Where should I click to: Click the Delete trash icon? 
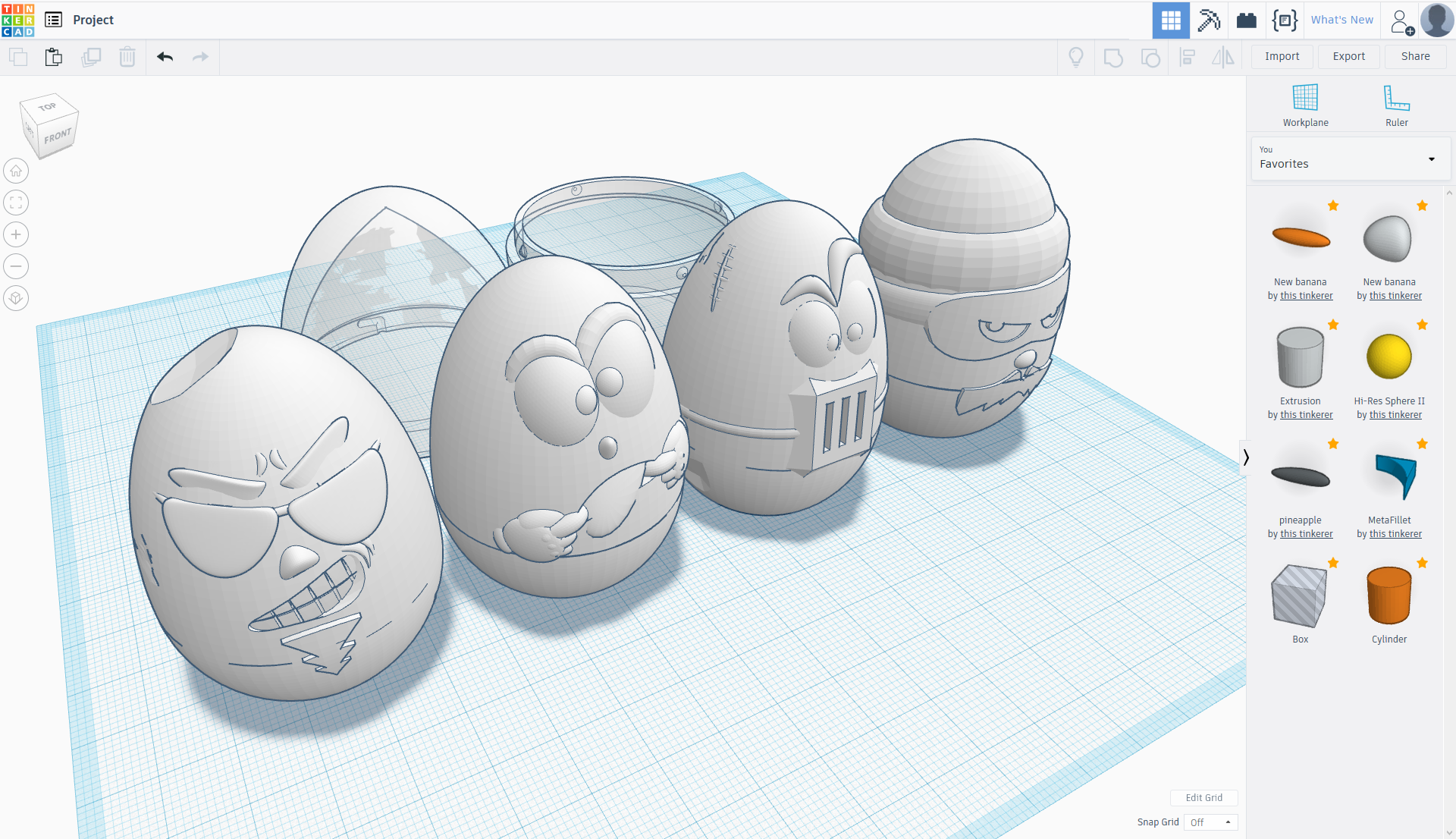127,57
